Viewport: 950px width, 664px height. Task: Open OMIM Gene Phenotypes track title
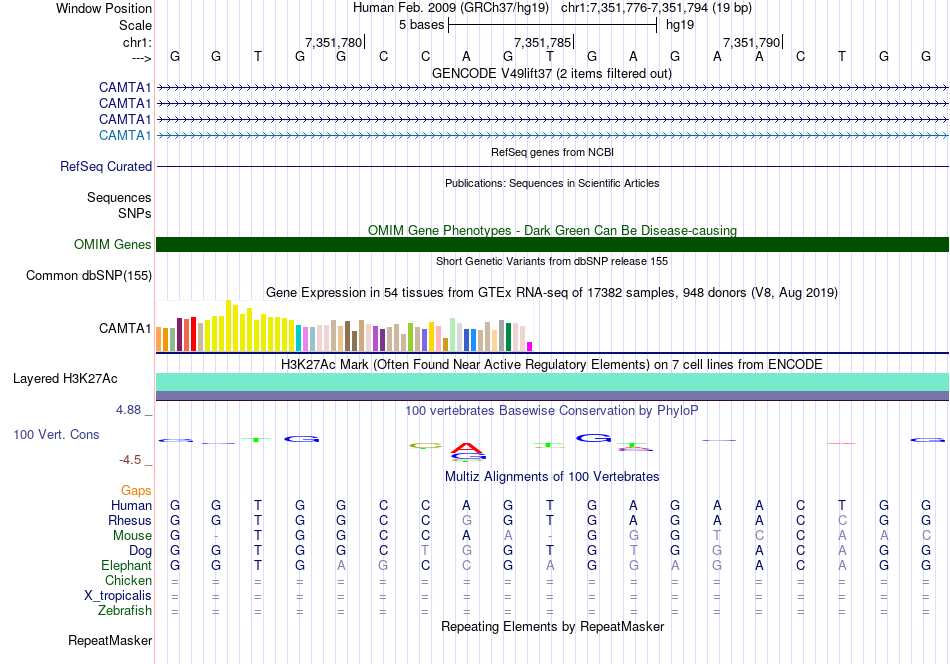click(552, 230)
